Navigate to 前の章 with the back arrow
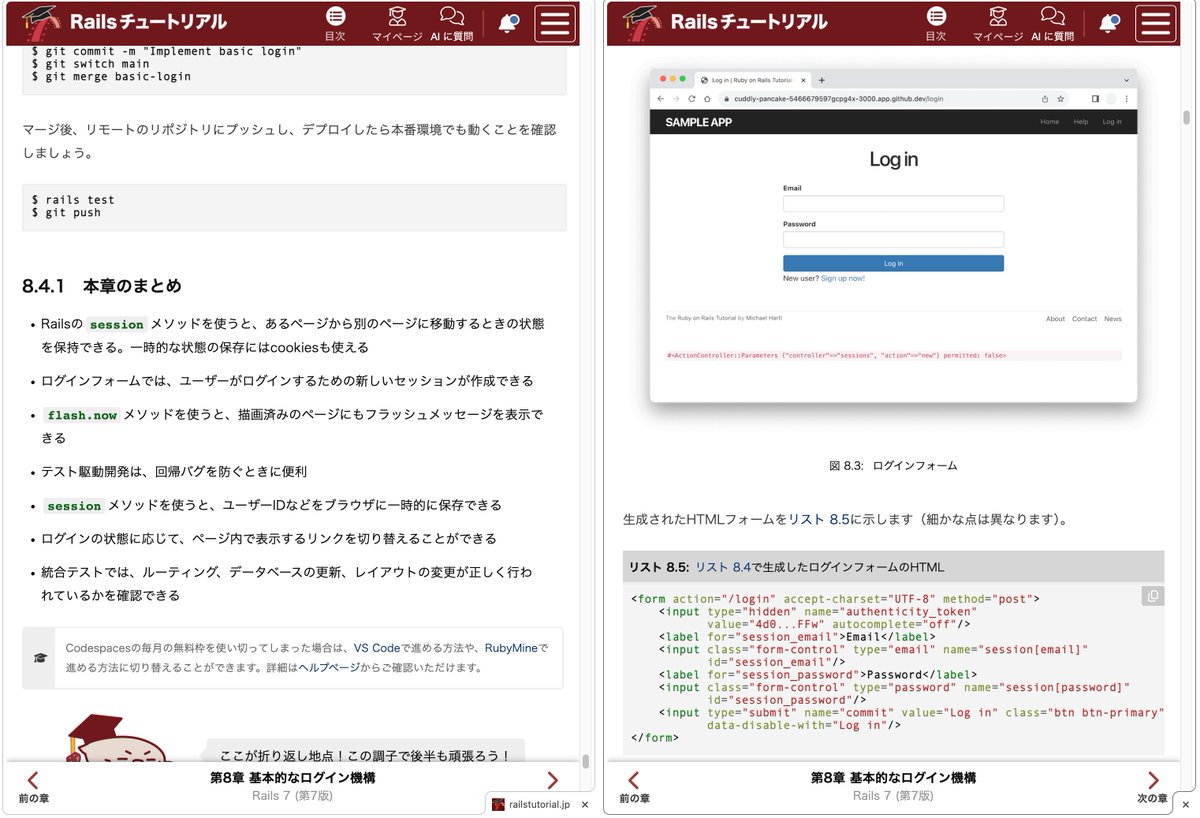This screenshot has width=1200, height=818. click(x=30, y=782)
